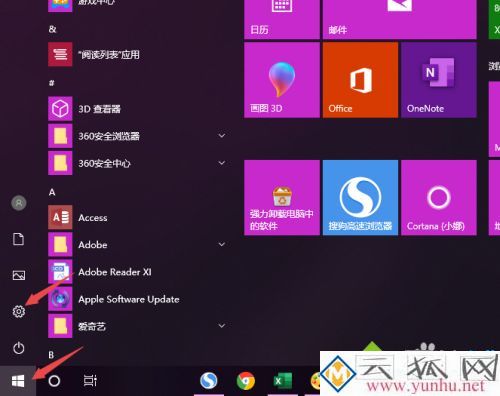Launch Google Chrome from taskbar

246,381
